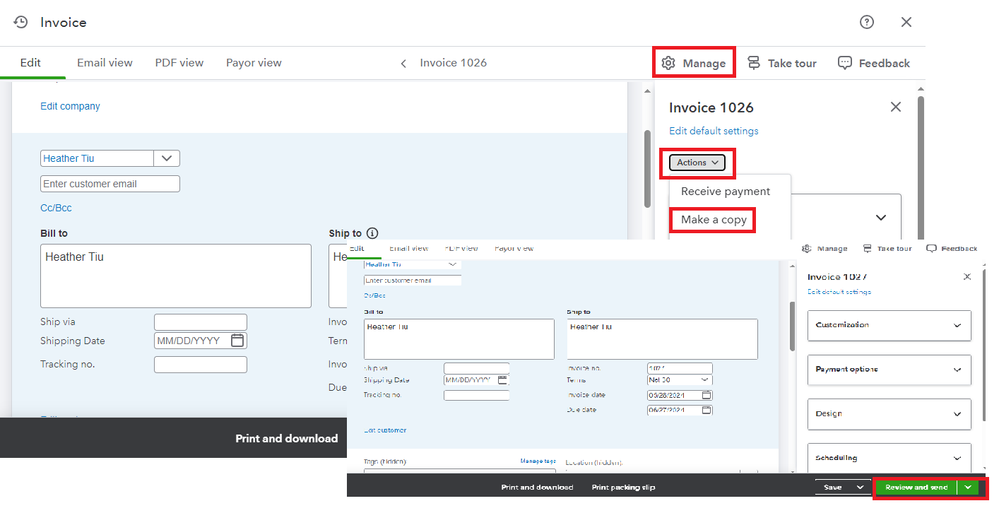
Task: Choose Make a copy from Actions menu
Action: (713, 220)
